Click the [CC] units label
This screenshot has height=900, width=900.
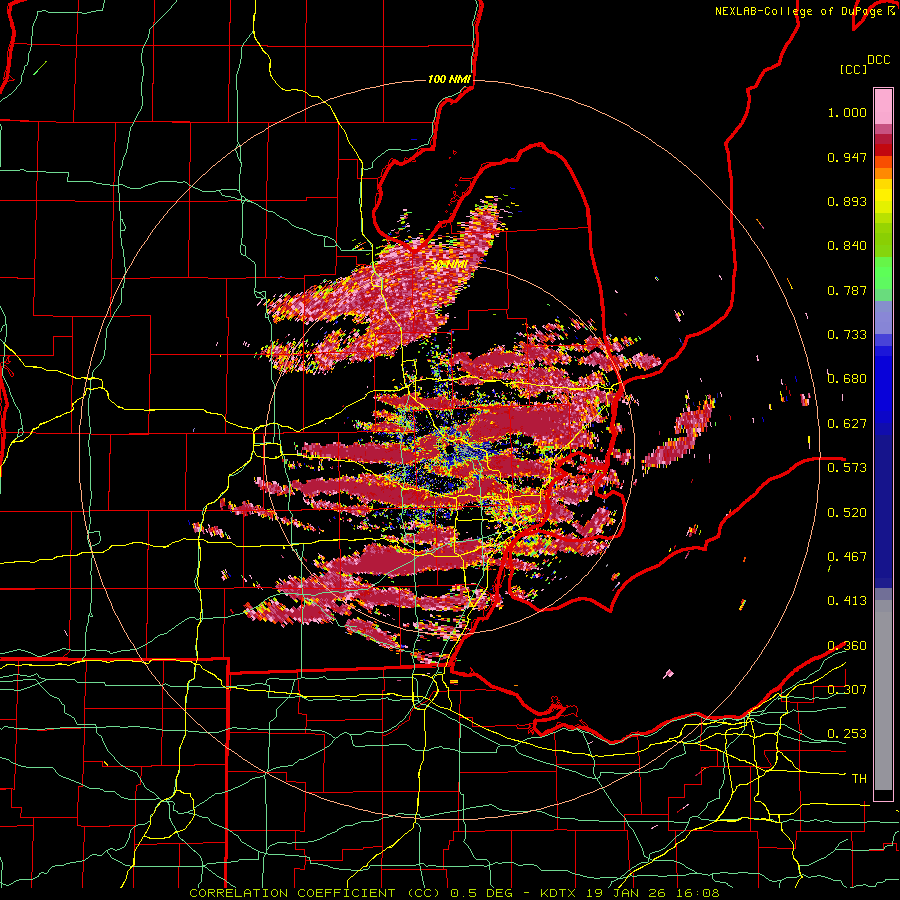[x=853, y=69]
